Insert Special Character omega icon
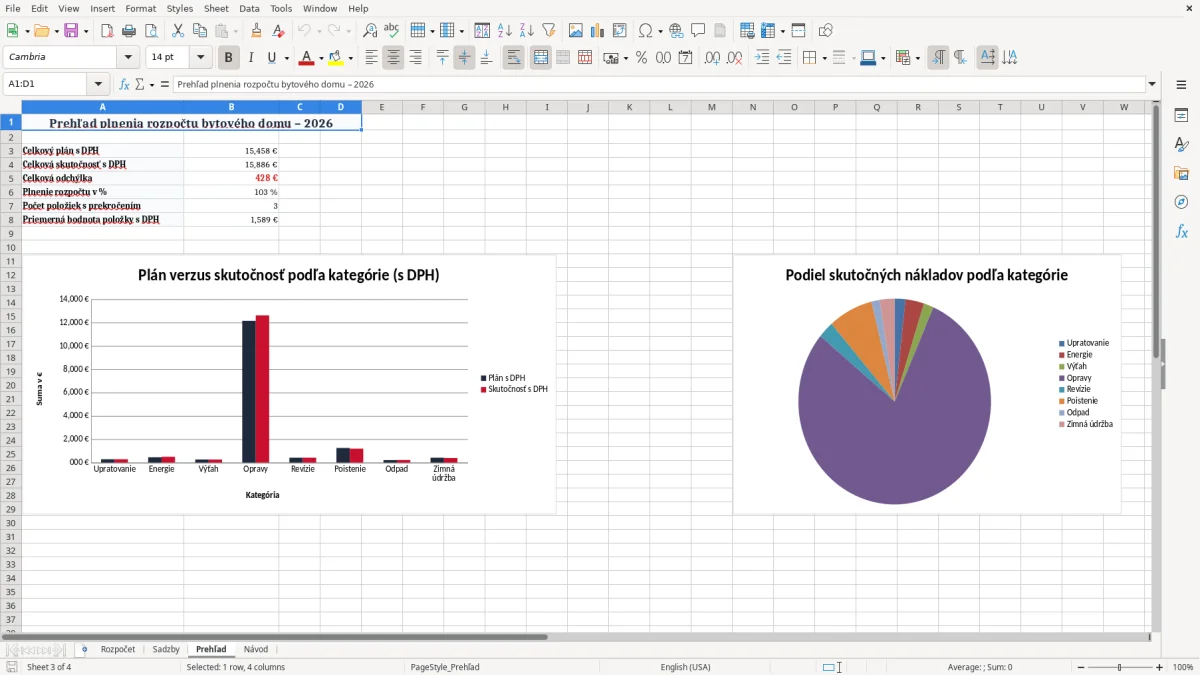Screen dimensions: 1200x675 click(x=645, y=31)
